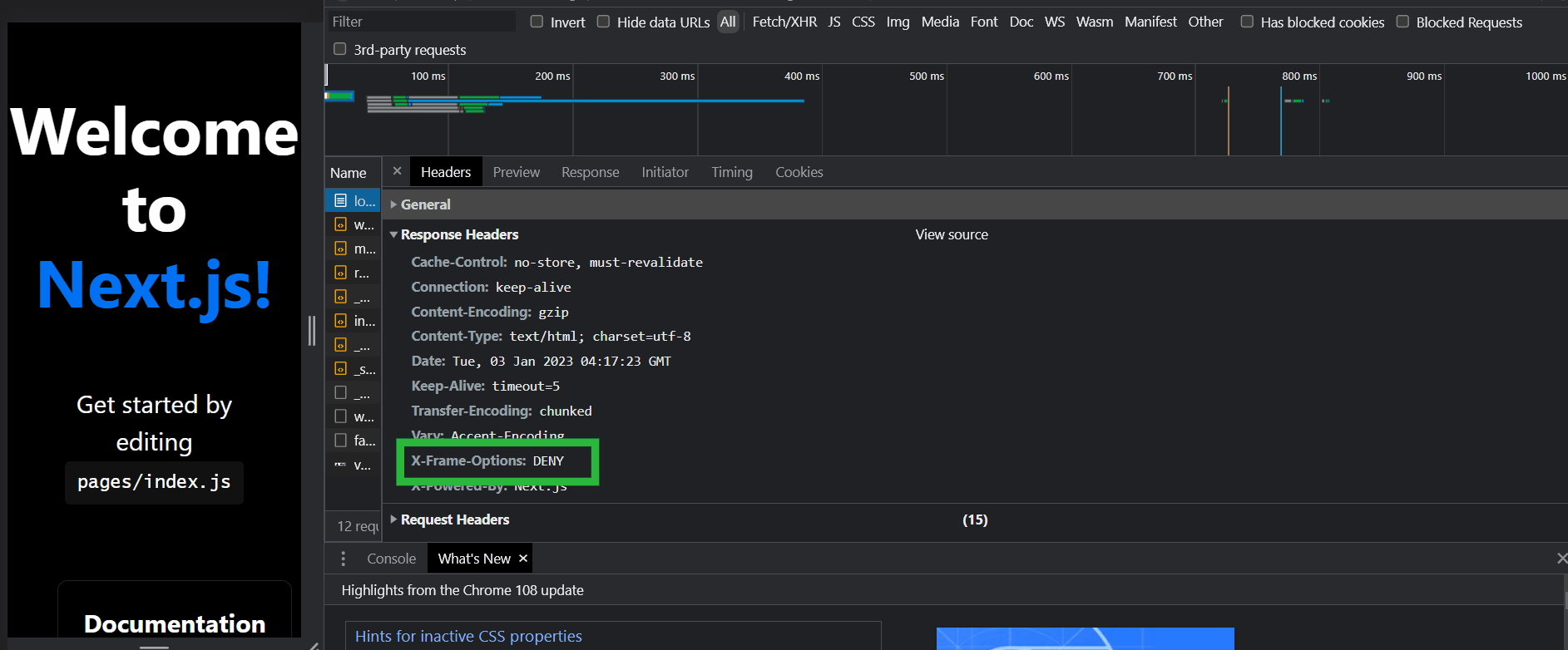Select the "fa..." request file icon

(x=340, y=441)
